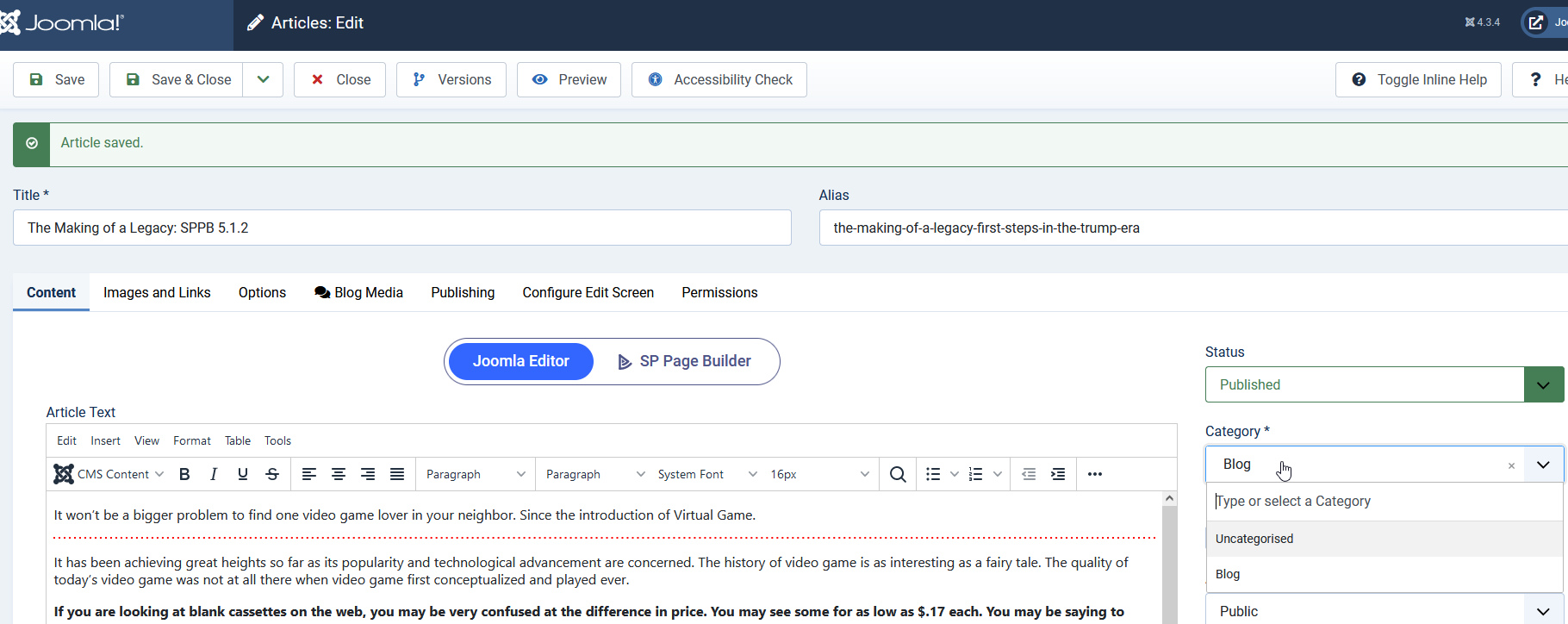Click the Underline icon

(243, 474)
